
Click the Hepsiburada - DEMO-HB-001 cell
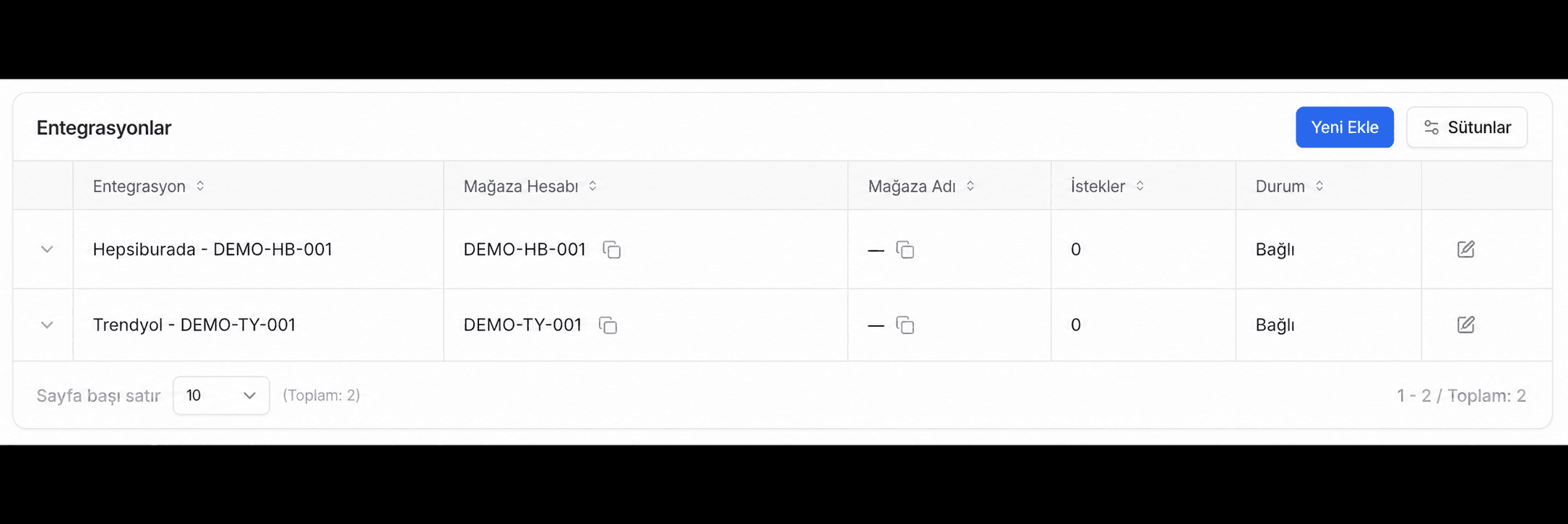pos(258,249)
